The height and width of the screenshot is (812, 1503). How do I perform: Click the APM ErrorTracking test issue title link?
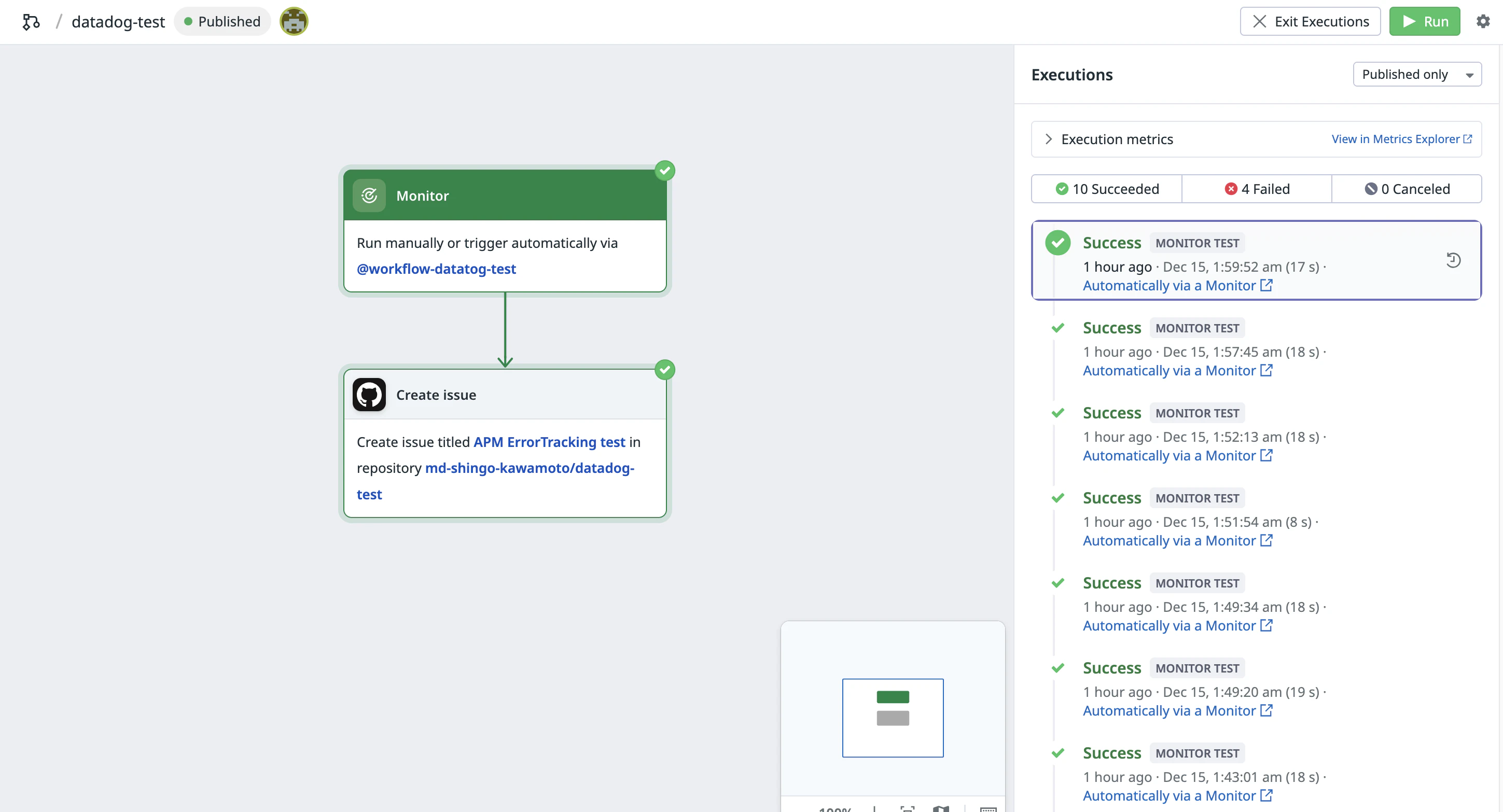pyautogui.click(x=549, y=442)
